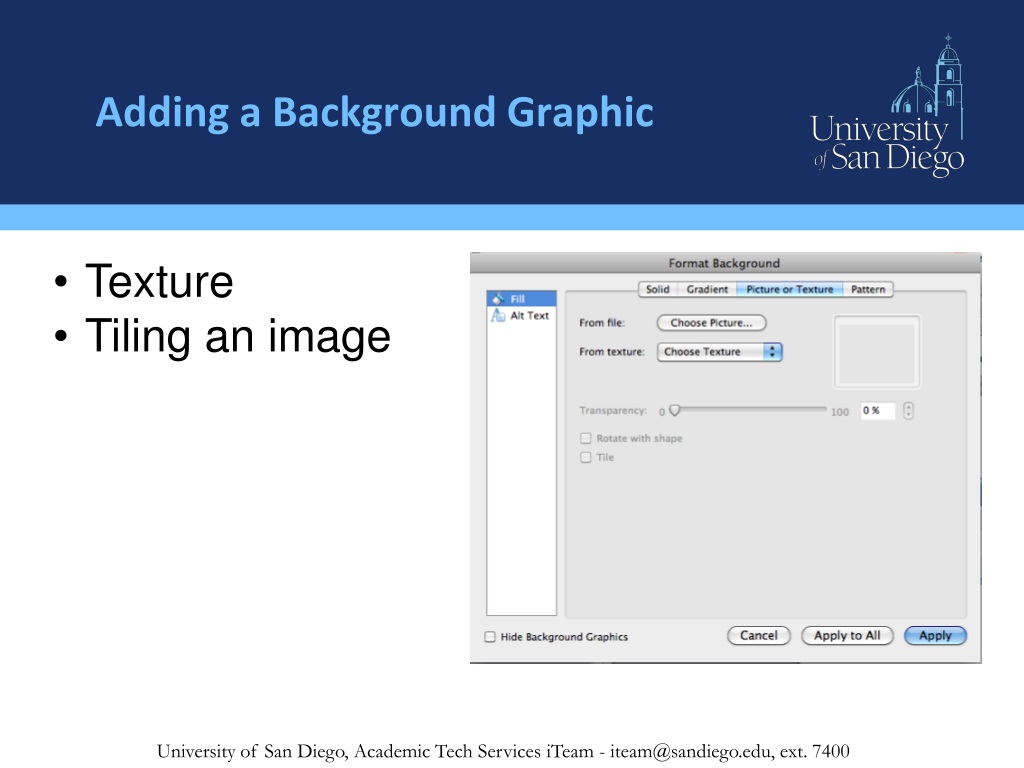This screenshot has width=1024, height=768.
Task: Check Hide Background Graphics
Action: click(x=490, y=637)
